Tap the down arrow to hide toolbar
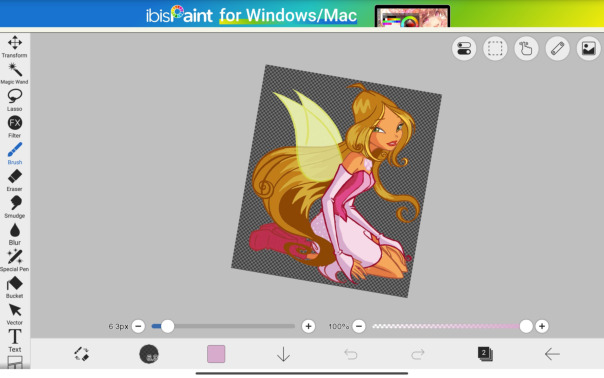Viewport: 604px width, 378px height. pos(284,354)
